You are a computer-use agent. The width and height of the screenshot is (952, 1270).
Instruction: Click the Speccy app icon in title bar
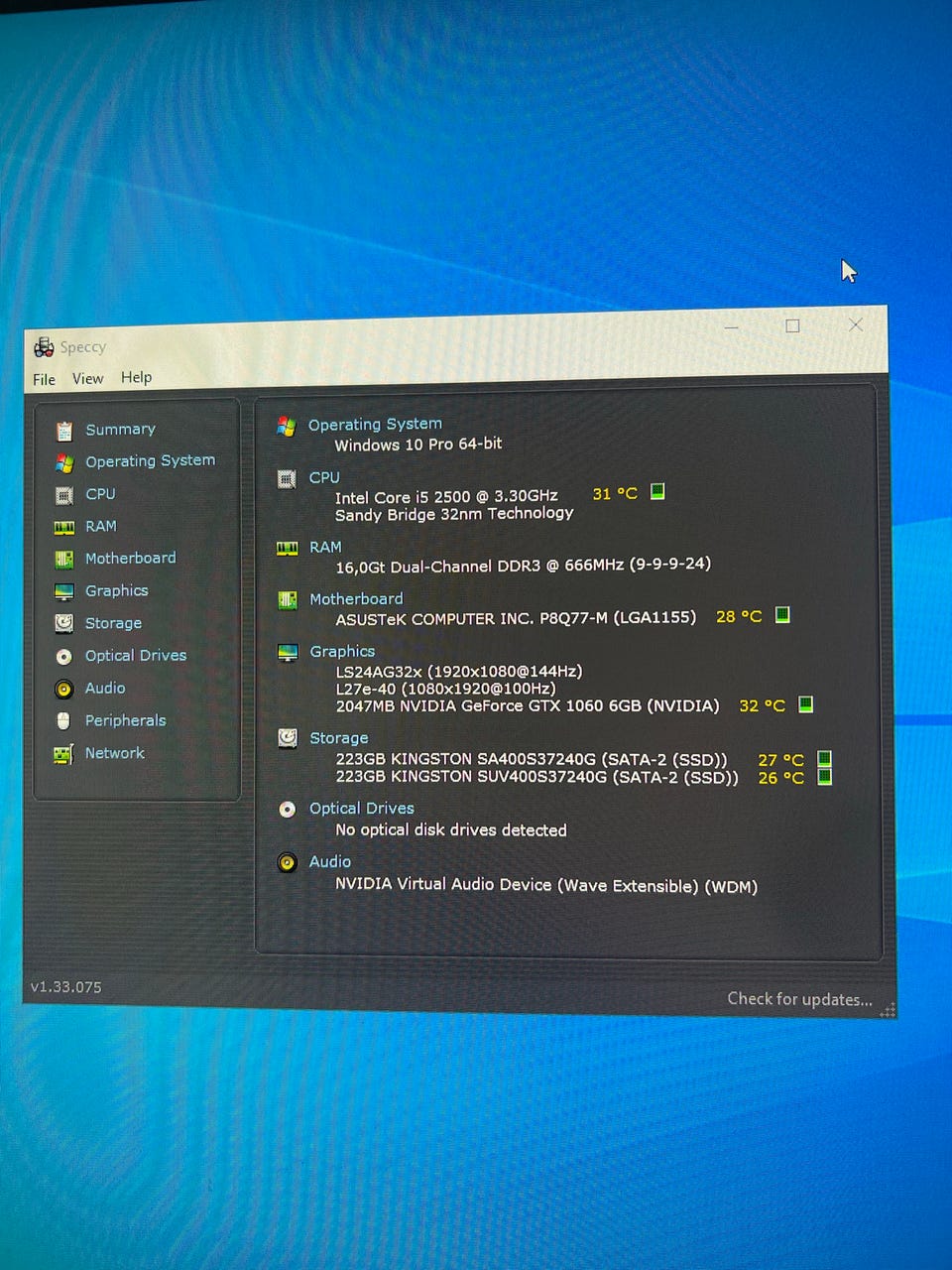44,347
